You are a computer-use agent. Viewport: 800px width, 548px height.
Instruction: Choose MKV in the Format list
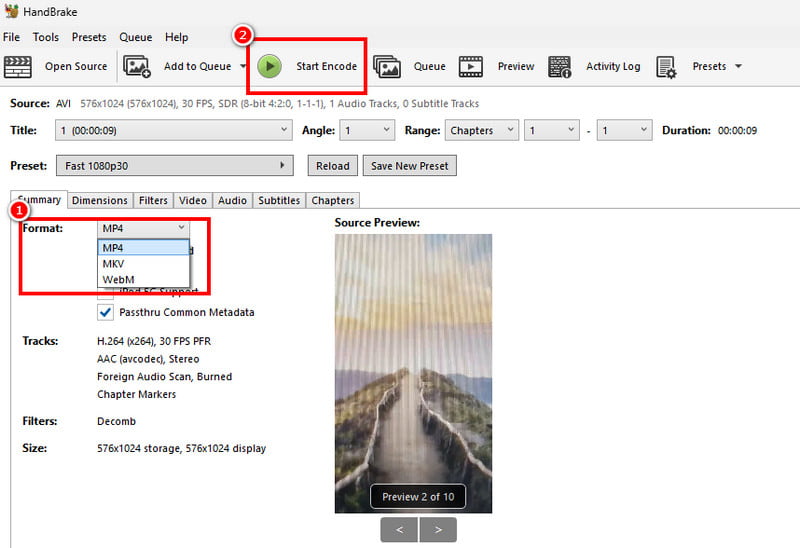(143, 264)
